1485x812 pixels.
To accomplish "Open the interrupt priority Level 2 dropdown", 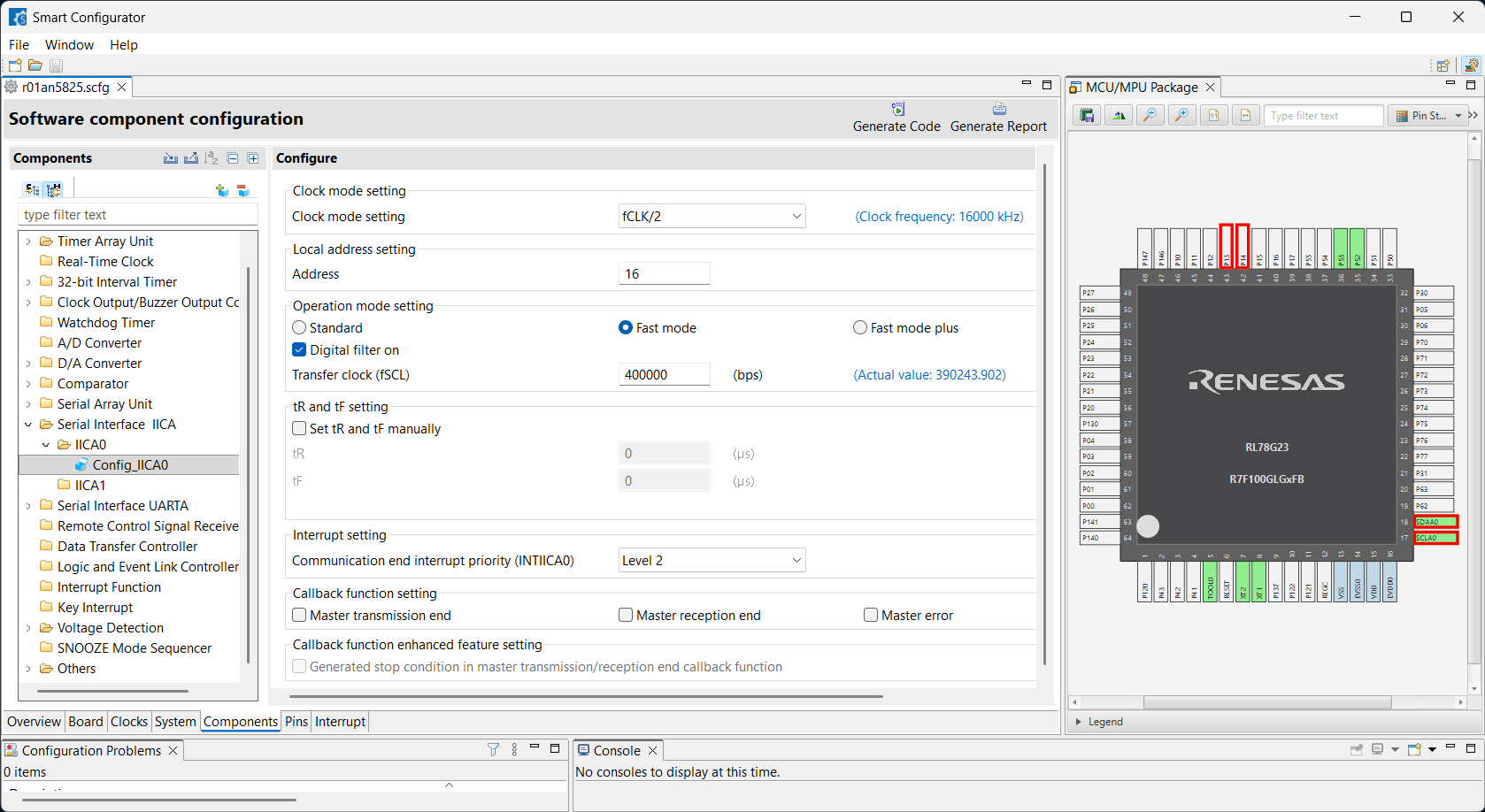I will [x=712, y=561].
